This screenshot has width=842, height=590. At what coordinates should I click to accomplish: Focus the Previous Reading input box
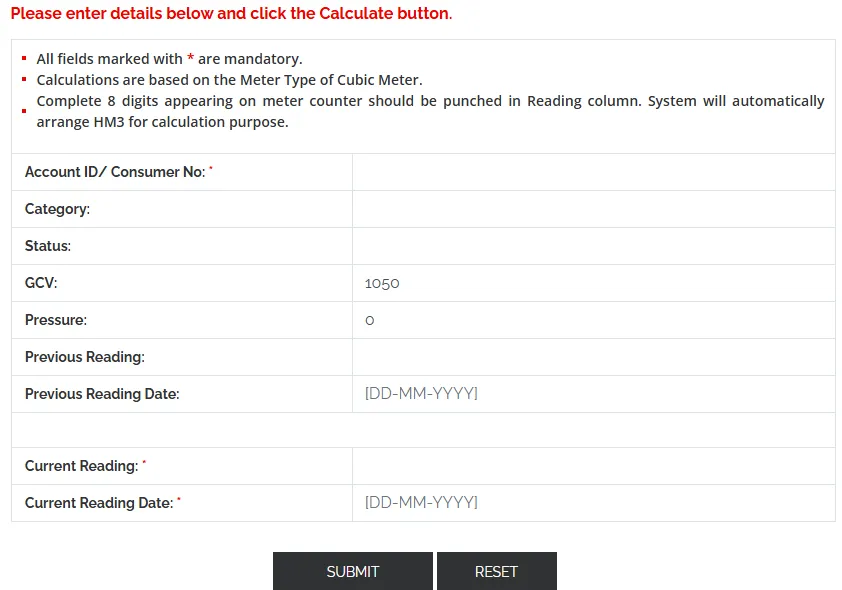[x=593, y=357]
